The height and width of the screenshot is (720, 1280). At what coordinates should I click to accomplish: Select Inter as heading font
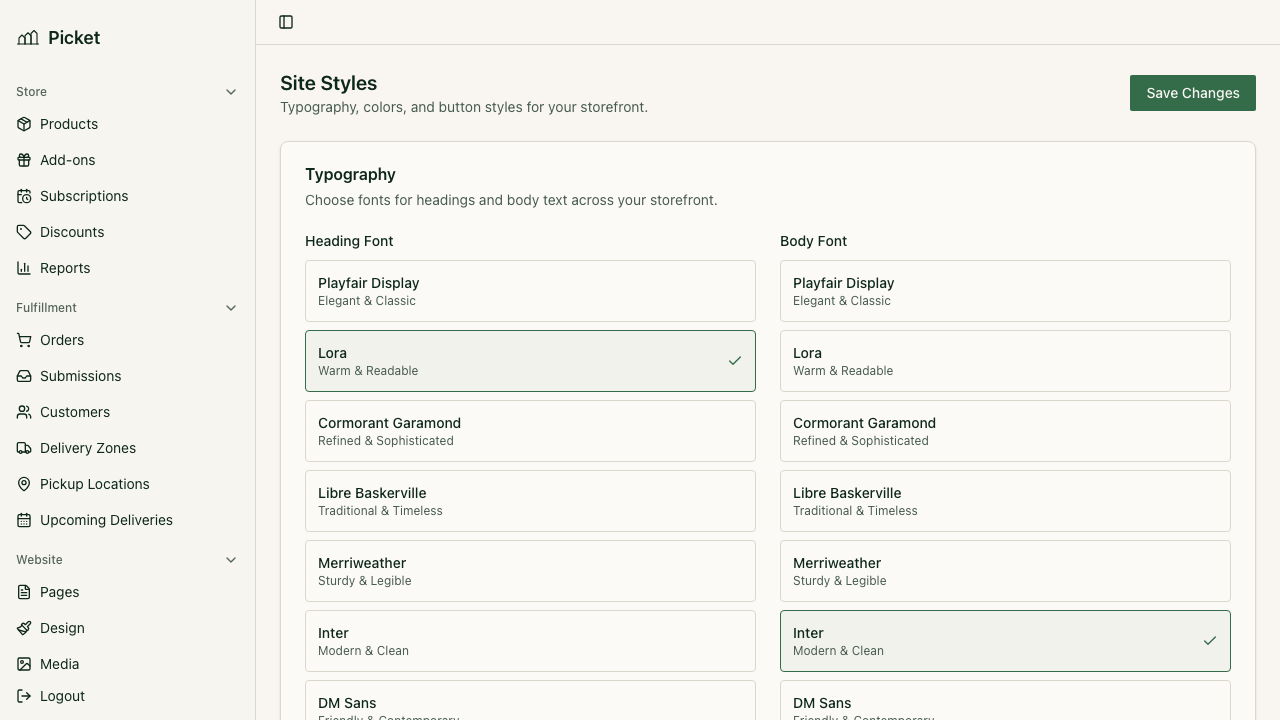tap(530, 641)
